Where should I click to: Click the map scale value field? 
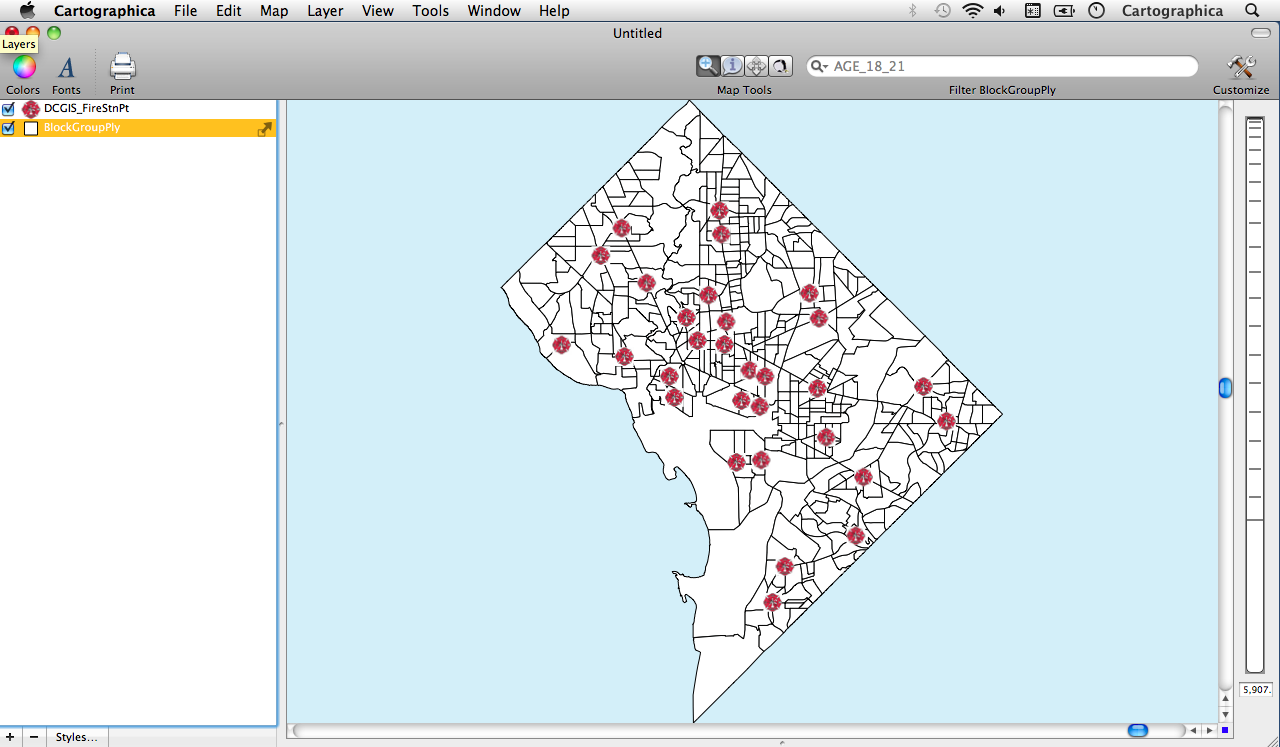(1255, 690)
